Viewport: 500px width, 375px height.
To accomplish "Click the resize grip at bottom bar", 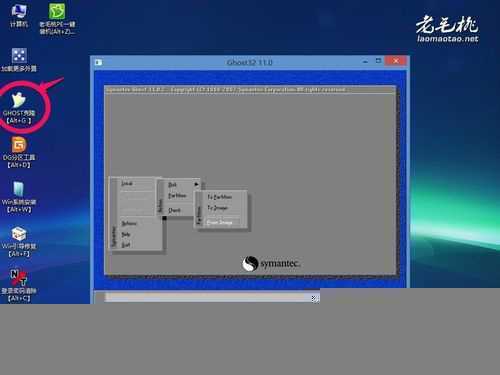I will tap(315, 298).
